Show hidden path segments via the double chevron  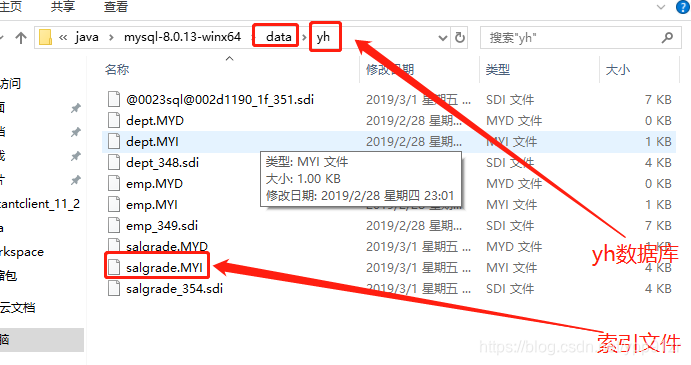click(63, 37)
